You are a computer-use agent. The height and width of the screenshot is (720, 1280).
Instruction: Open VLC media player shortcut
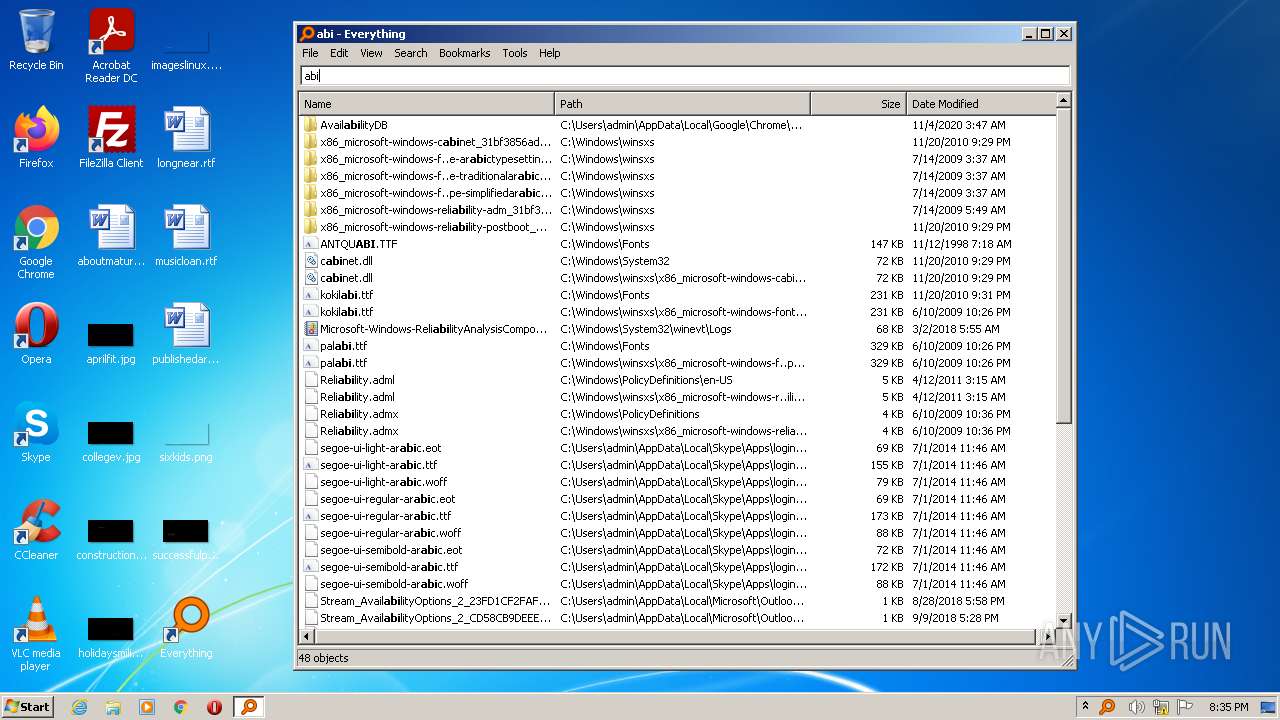[x=36, y=634]
